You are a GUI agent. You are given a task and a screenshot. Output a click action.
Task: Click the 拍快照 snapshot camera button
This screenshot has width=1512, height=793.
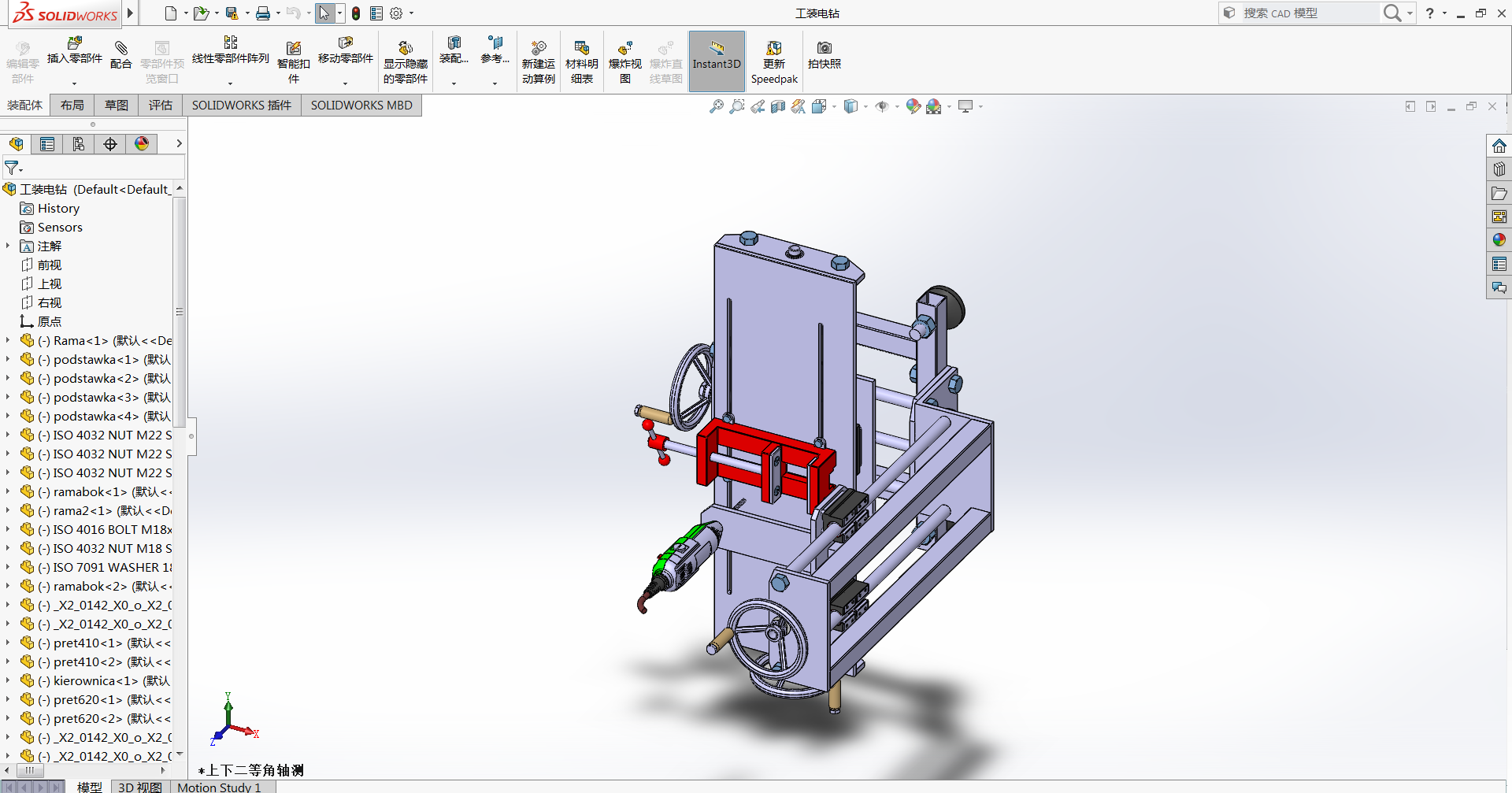click(x=824, y=54)
